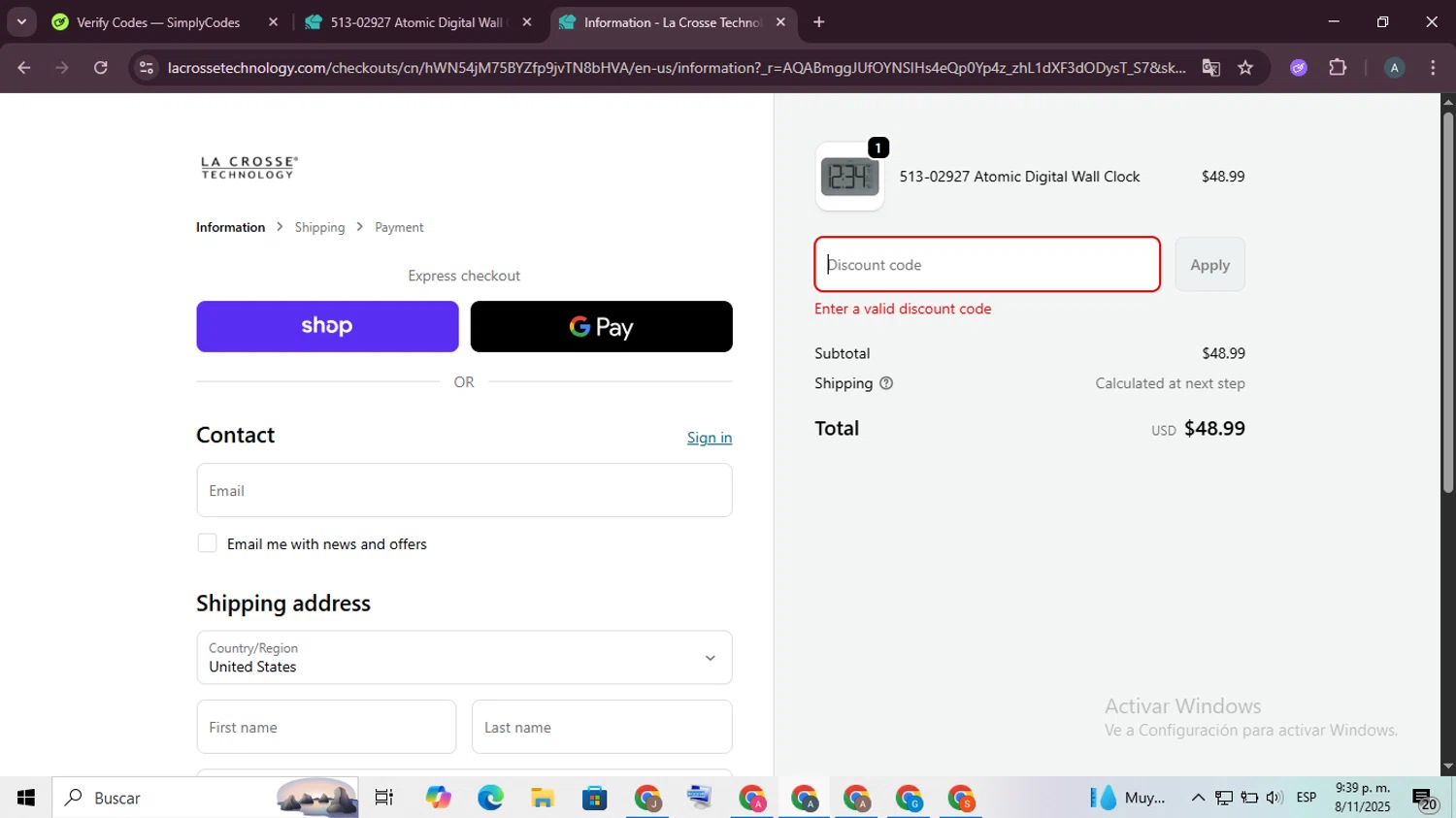
Task: Open the notification center icon
Action: pos(1425,799)
